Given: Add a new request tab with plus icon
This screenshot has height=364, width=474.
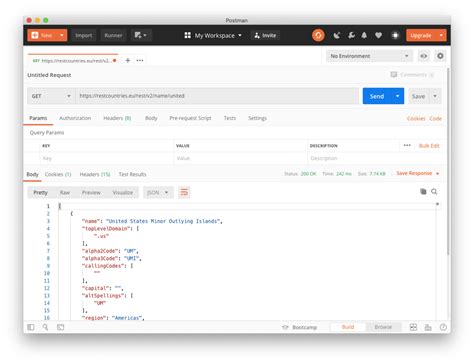Looking at the screenshot, I should point(128,60).
